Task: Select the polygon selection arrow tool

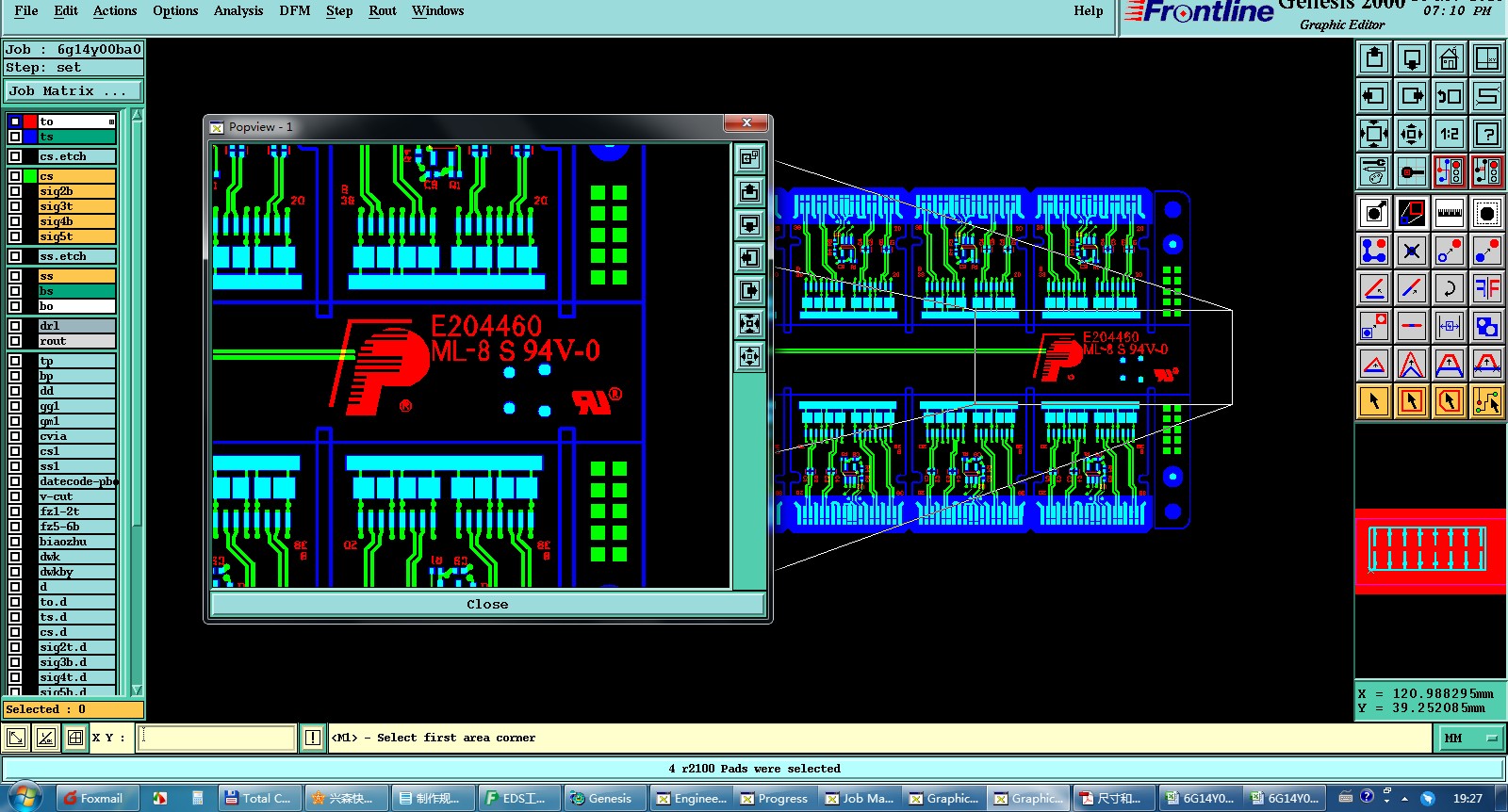Action: tap(1450, 401)
